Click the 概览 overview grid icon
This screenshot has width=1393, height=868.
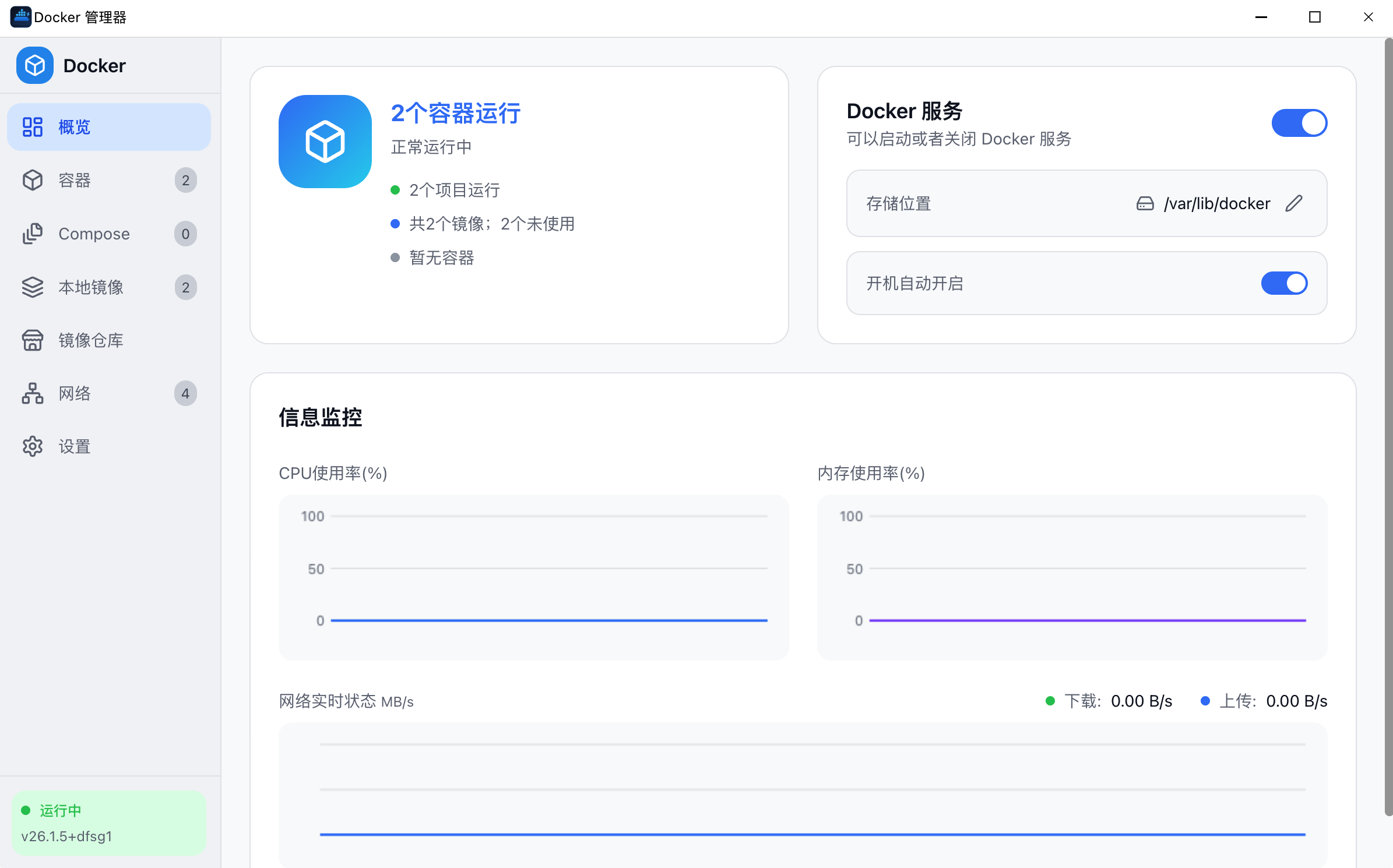[x=33, y=127]
